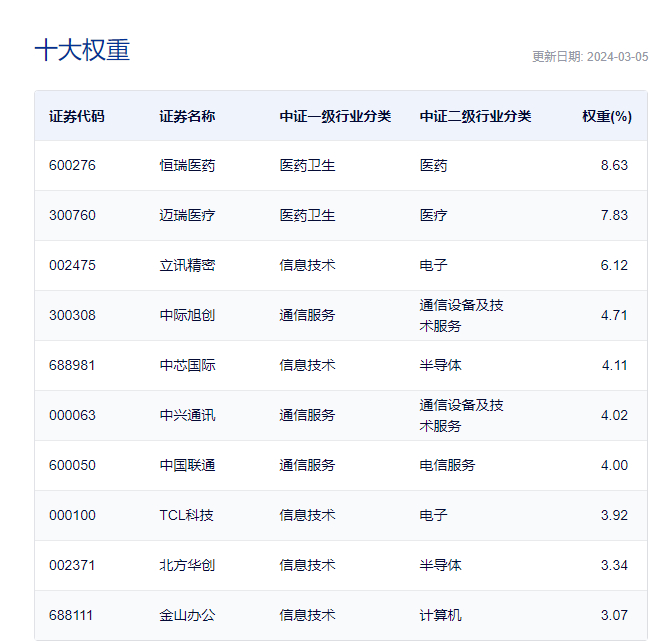Click weight value 7.83
The image size is (651, 642).
tap(614, 215)
